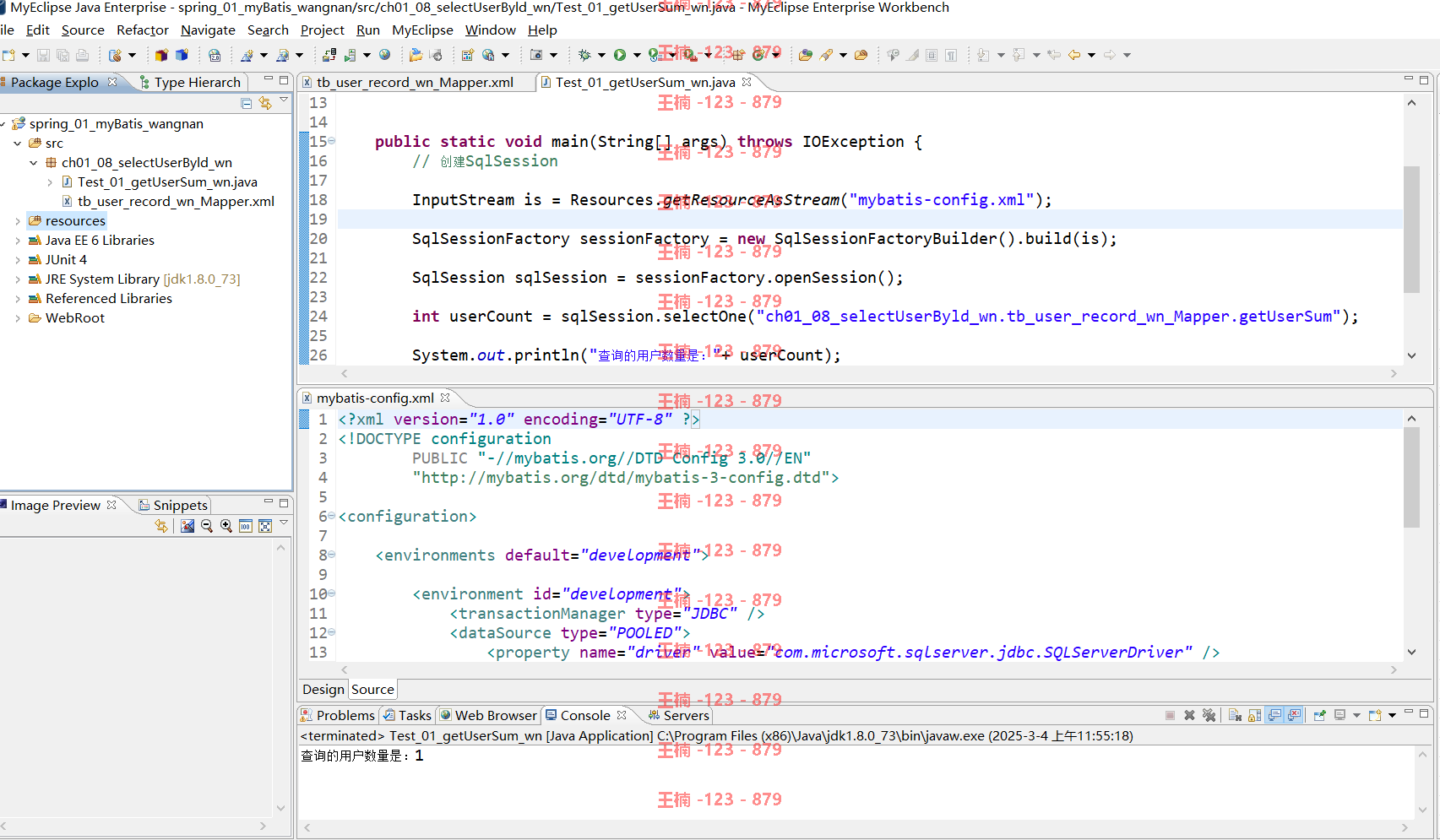Open the Source menu
Viewport: 1440px width, 840px height.
[83, 30]
